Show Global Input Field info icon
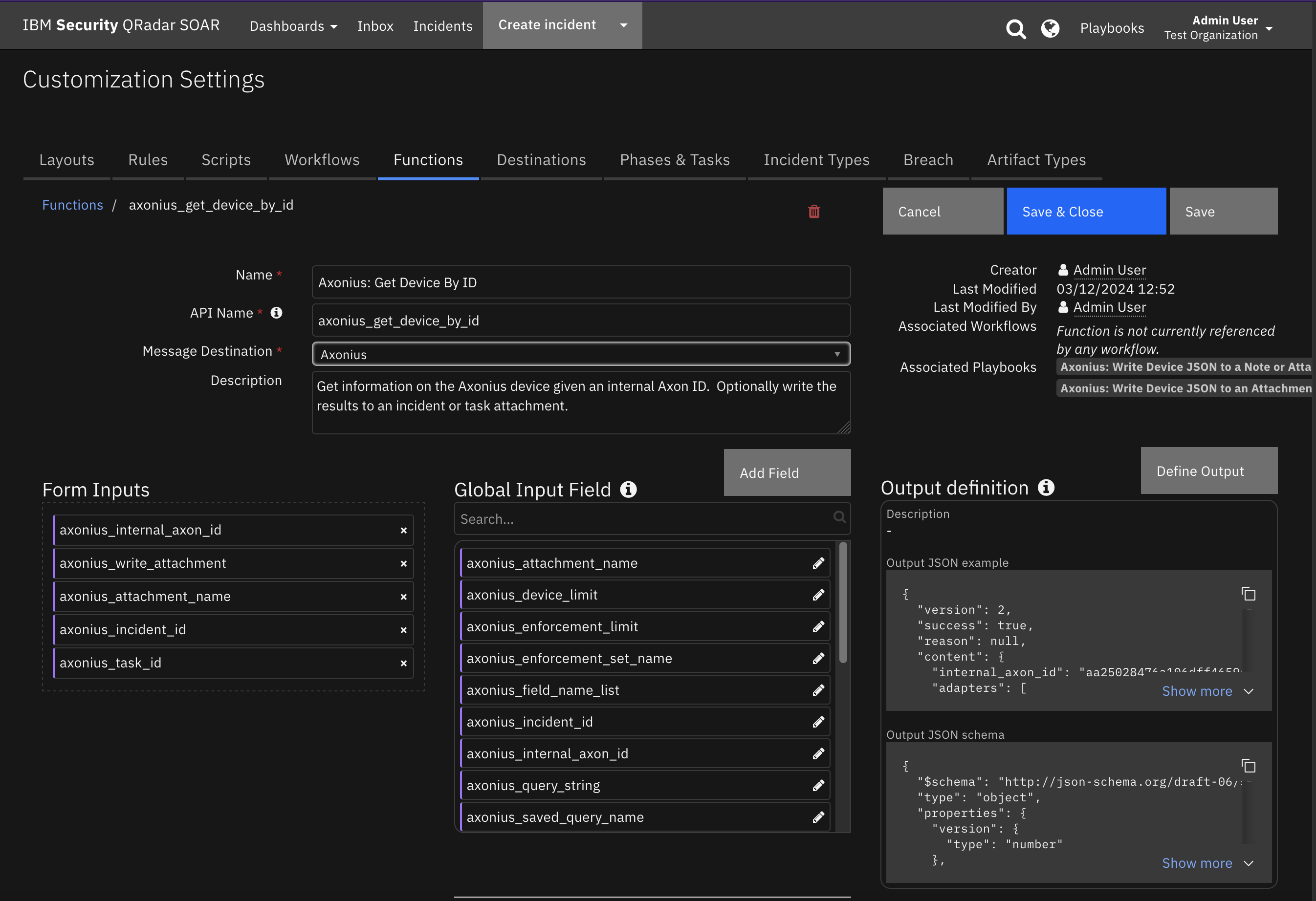 click(x=628, y=489)
